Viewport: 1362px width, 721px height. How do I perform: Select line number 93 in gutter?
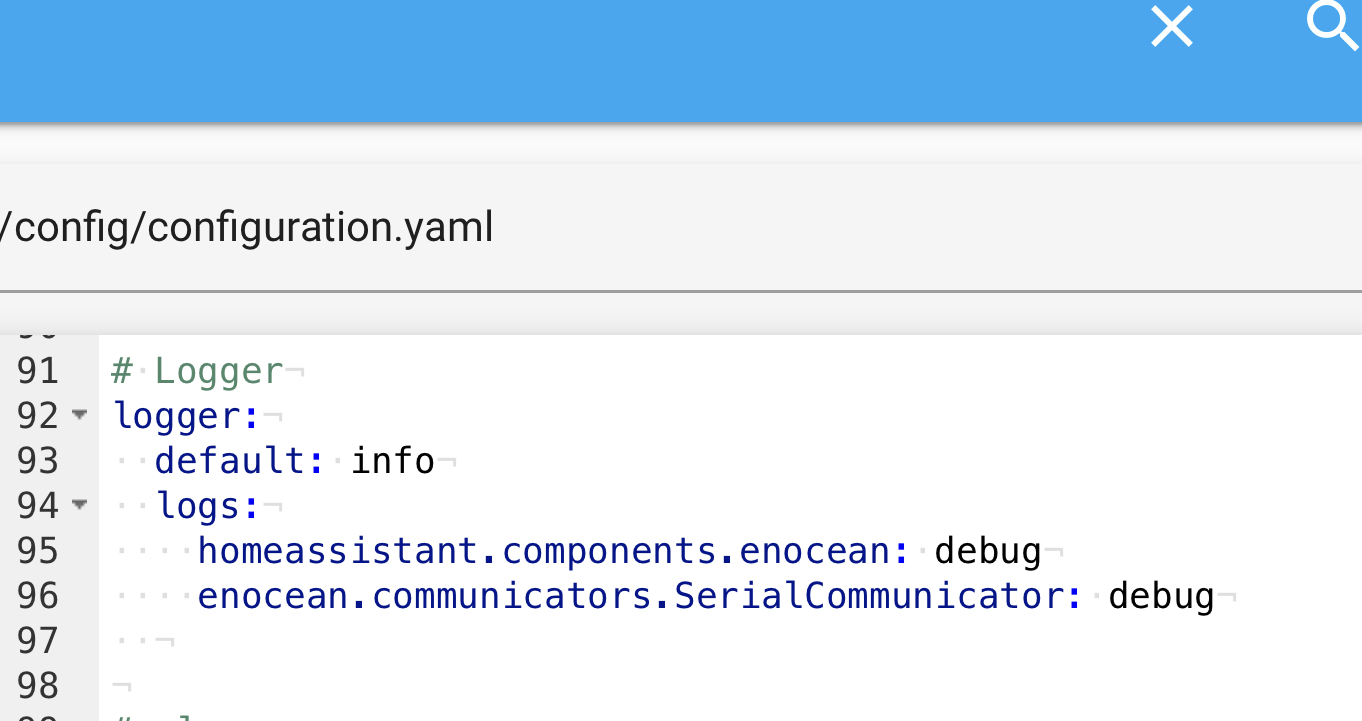pyautogui.click(x=38, y=461)
